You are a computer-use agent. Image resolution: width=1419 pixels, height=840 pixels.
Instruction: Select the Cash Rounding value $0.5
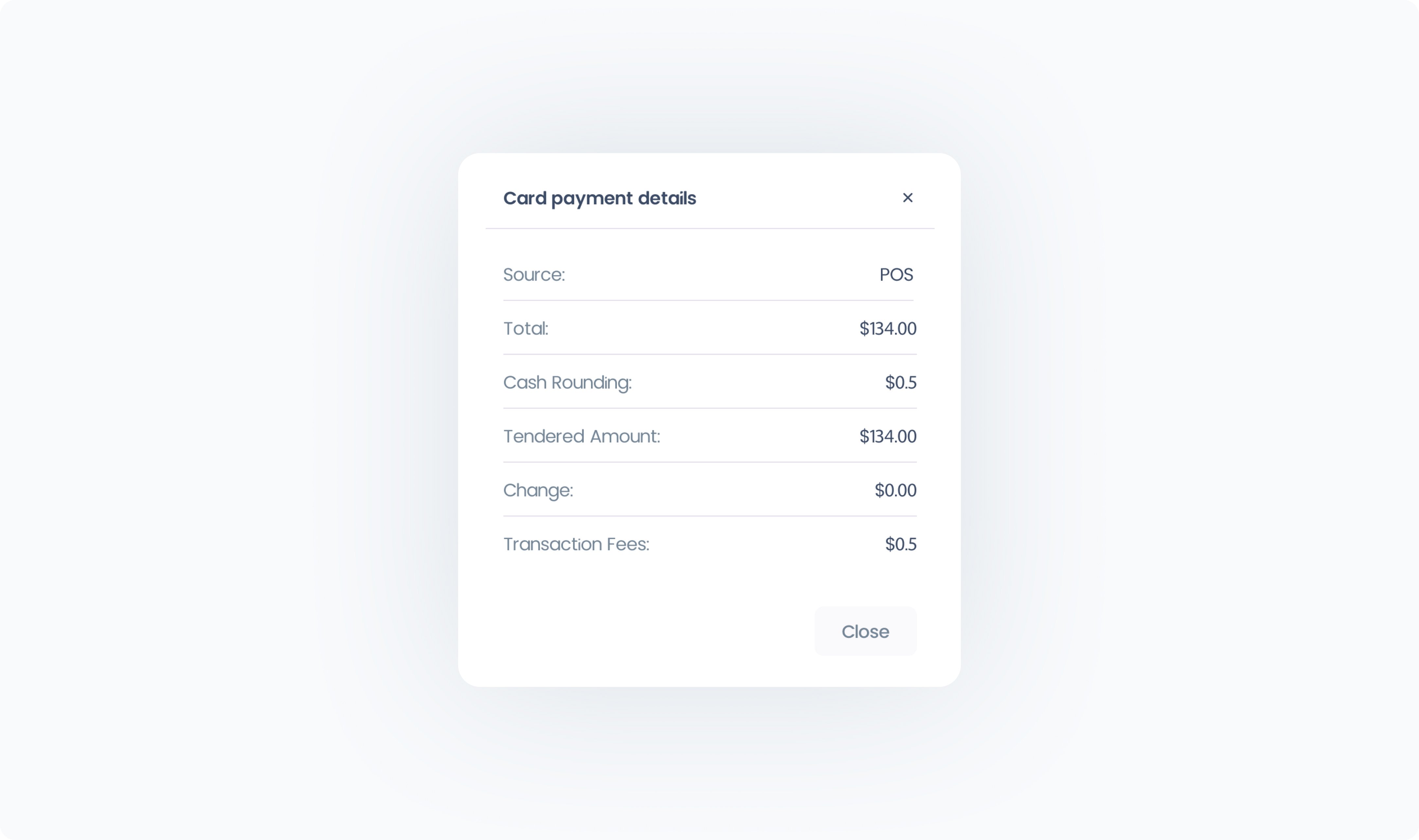point(900,382)
